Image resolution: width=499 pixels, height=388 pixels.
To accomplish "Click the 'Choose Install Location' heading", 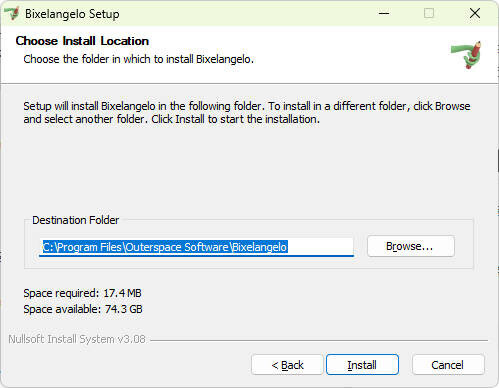I will coord(82,41).
